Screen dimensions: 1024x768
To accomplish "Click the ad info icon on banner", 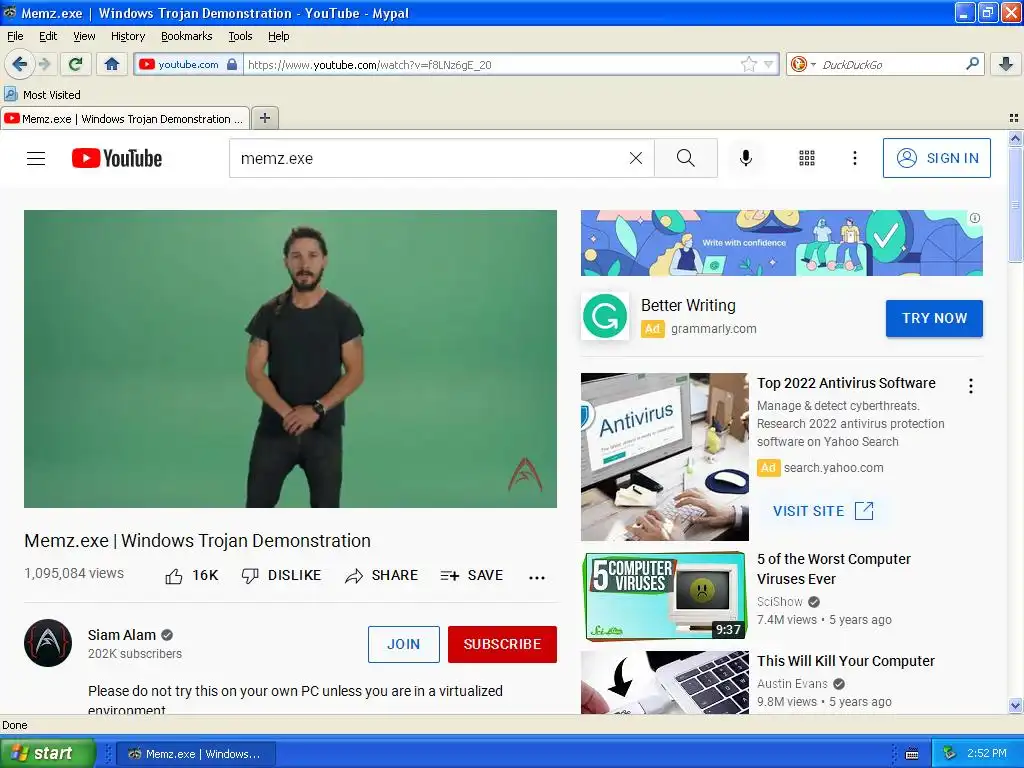I will point(974,218).
